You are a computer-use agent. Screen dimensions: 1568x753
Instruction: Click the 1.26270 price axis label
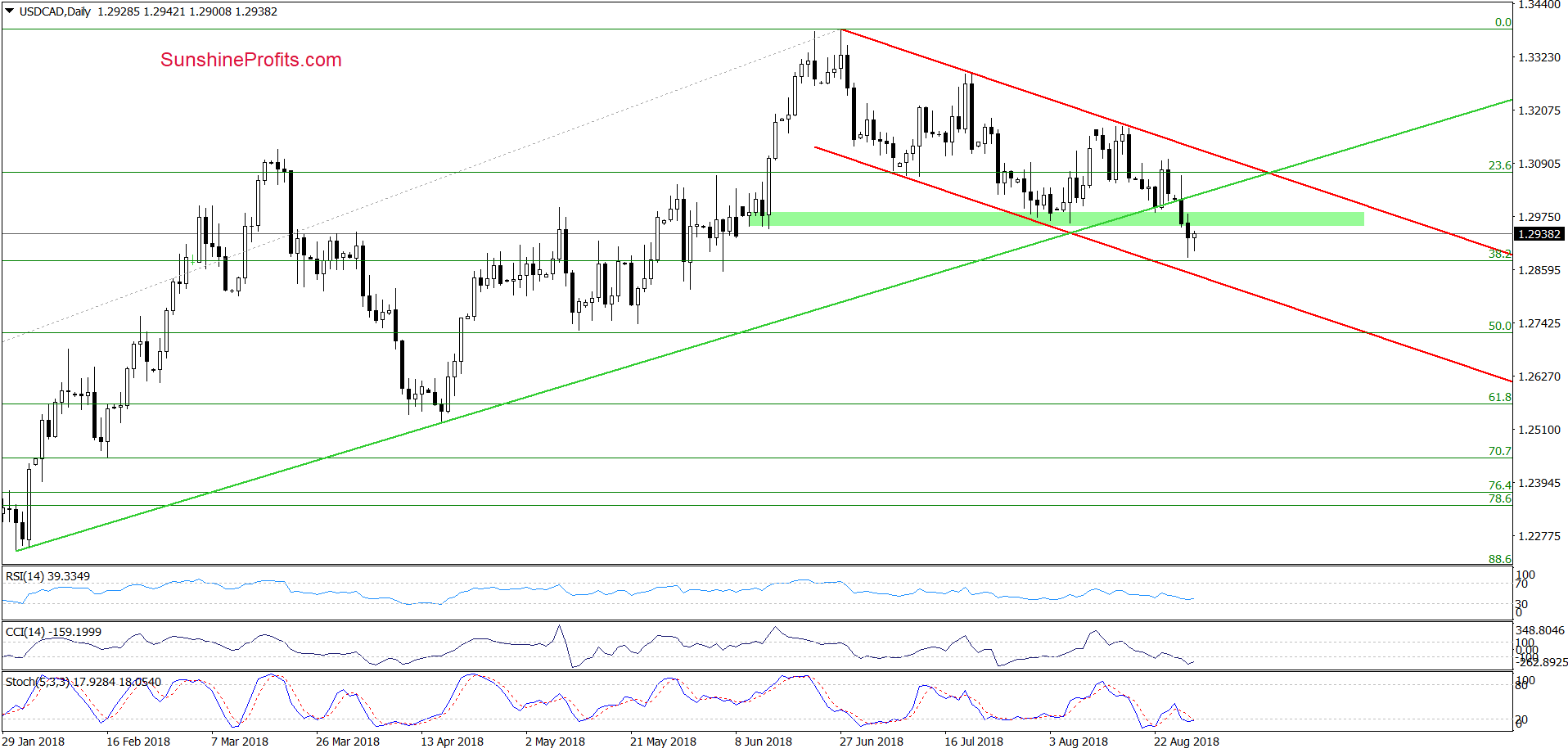tap(1539, 376)
